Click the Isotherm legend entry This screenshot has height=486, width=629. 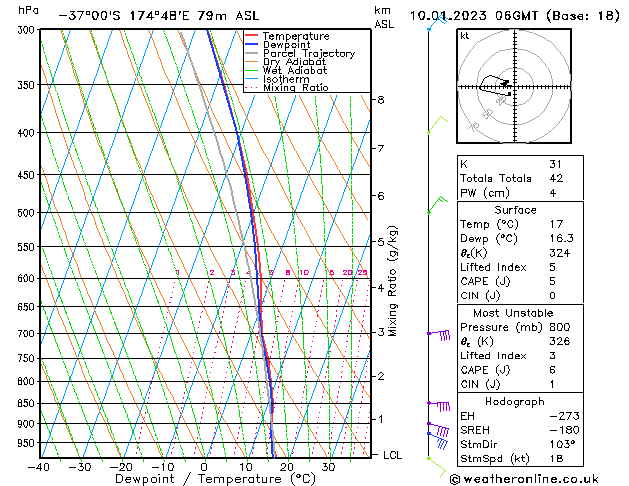point(287,79)
